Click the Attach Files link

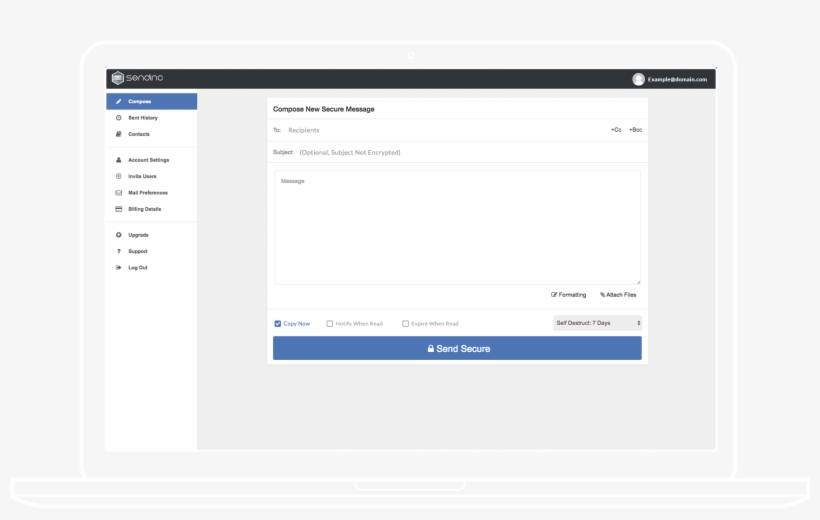(x=618, y=295)
